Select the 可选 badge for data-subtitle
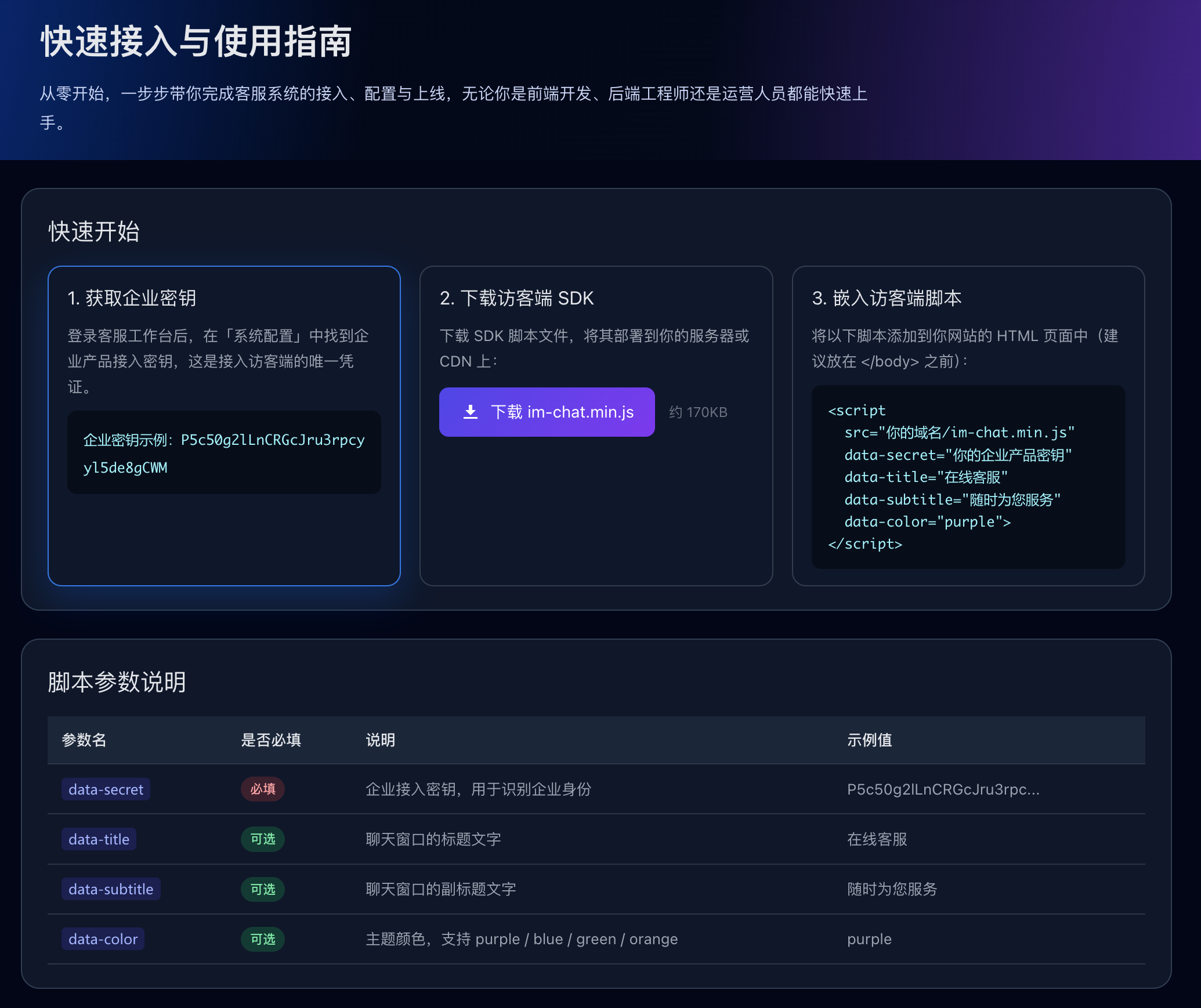The image size is (1201, 1008). [x=262, y=889]
